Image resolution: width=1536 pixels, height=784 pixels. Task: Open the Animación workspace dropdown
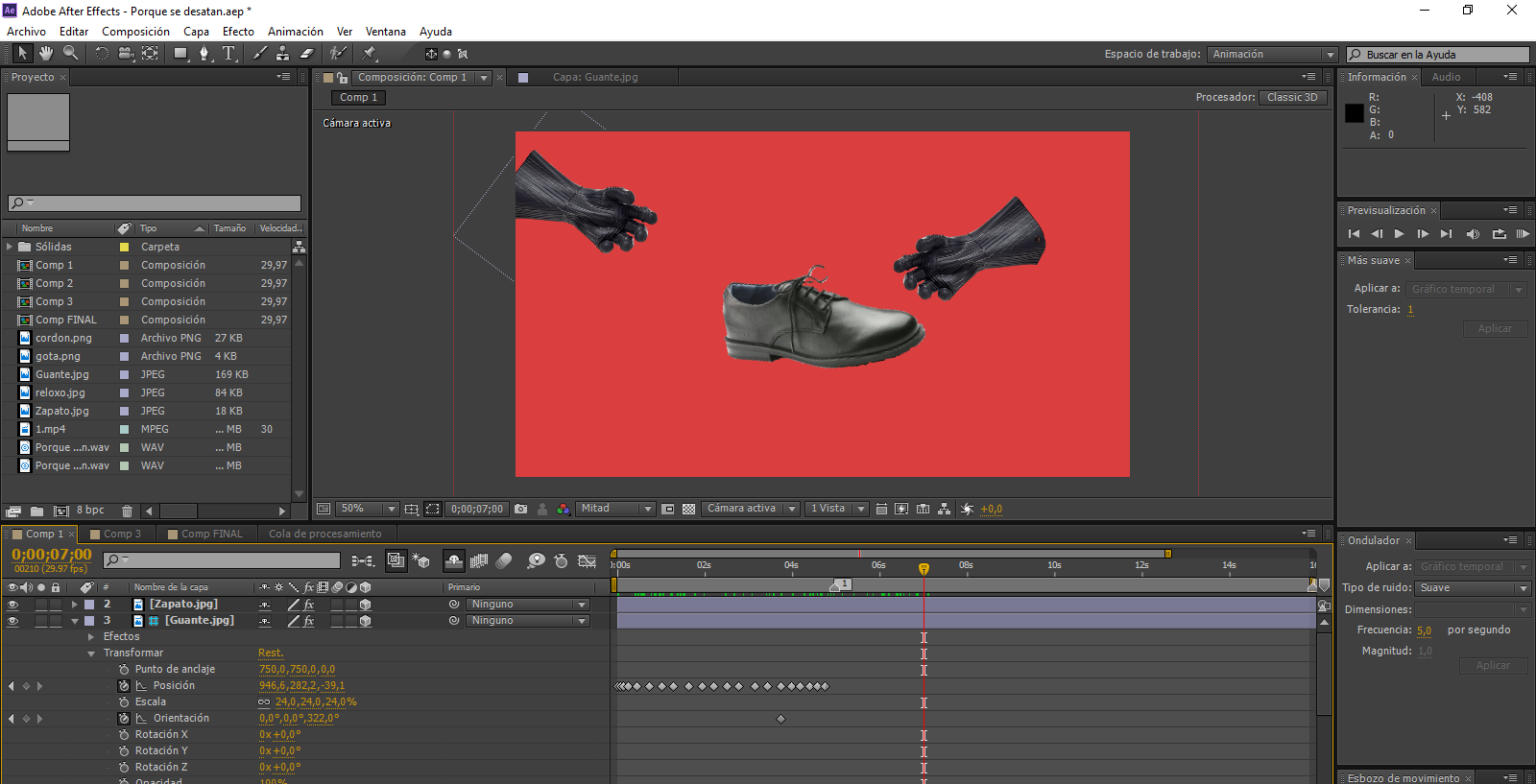click(x=1272, y=55)
